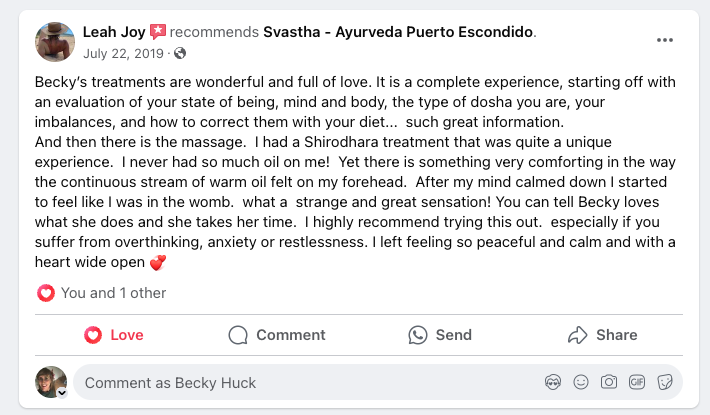
Task: Switch commenting identity via avatar dropdown arrow
Action: (x=61, y=393)
